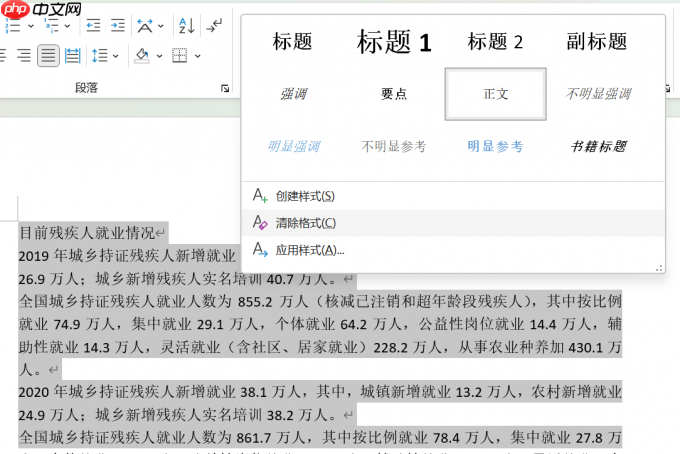Image resolution: width=680 pixels, height=454 pixels.
Task: Align text to the right
Action: click(x=23, y=56)
